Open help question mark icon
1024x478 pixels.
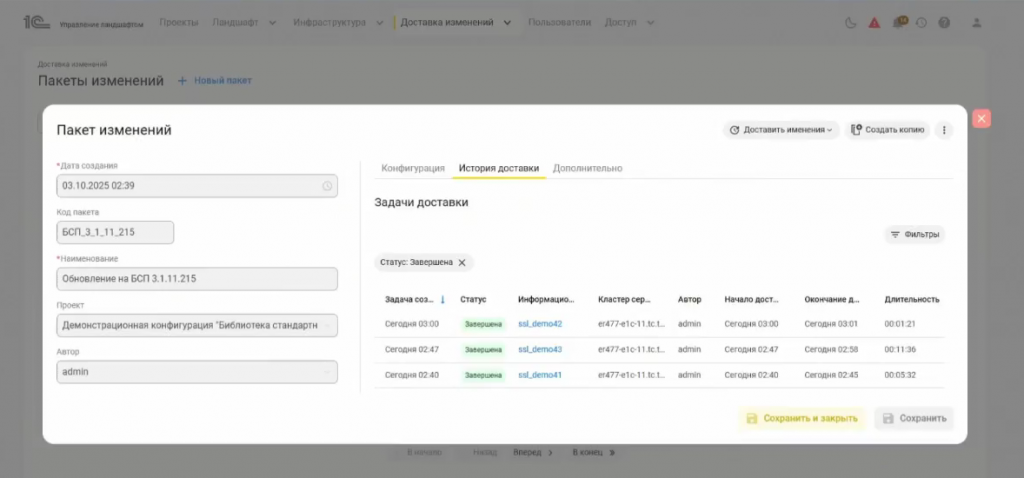pos(944,23)
